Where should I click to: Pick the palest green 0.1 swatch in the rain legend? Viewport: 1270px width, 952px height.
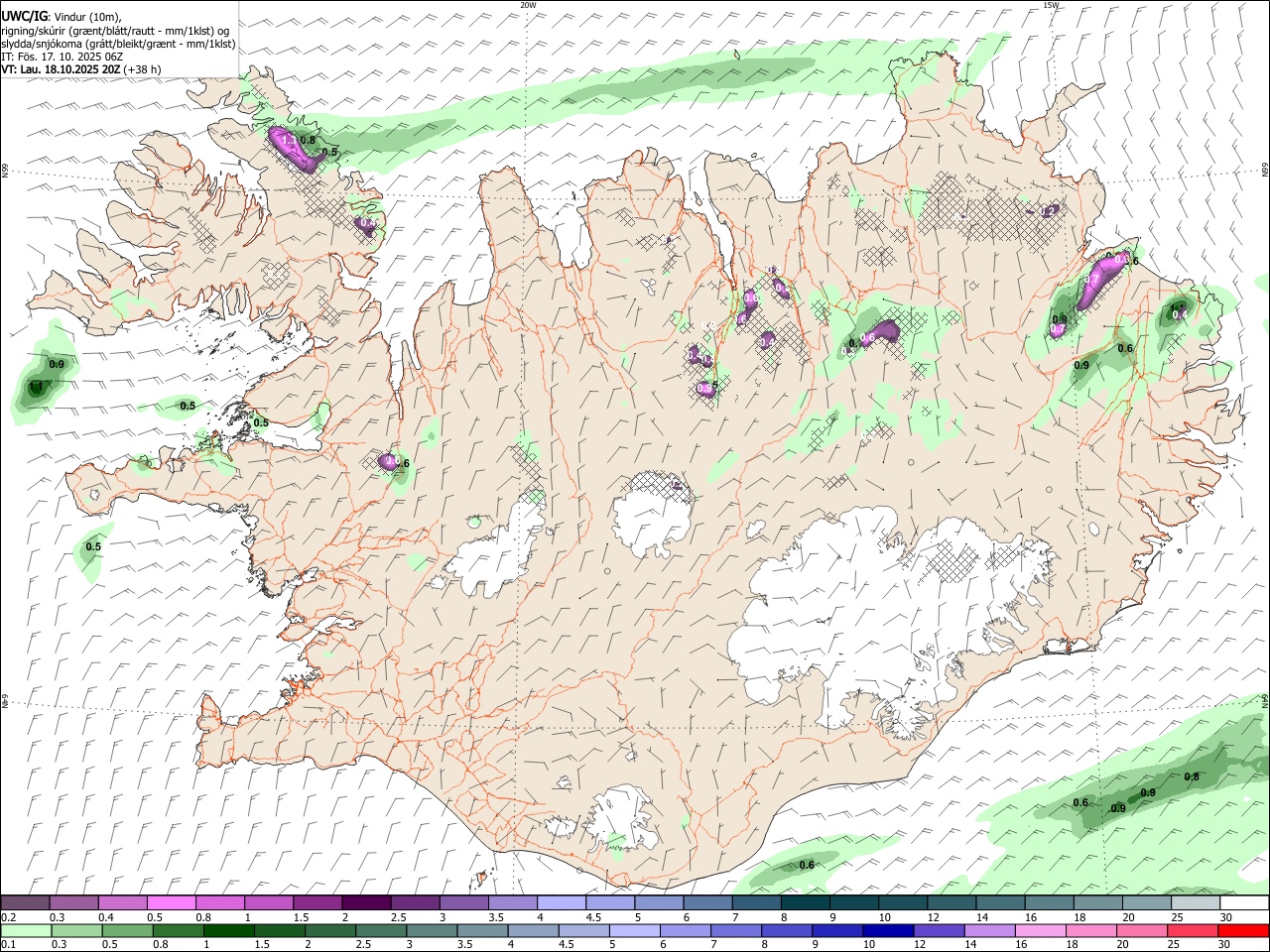(x=26, y=930)
